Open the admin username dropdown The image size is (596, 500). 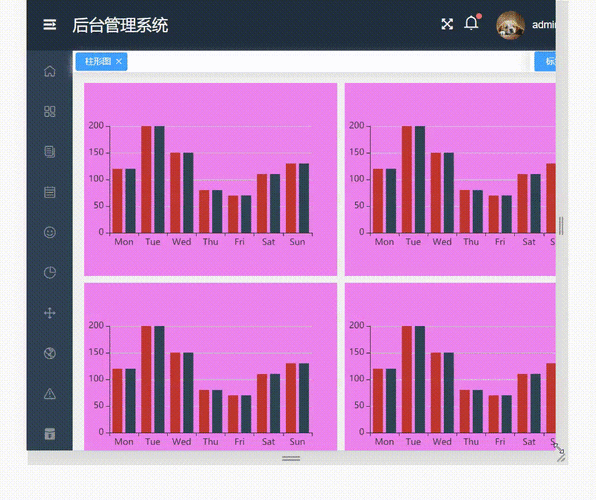[544, 25]
